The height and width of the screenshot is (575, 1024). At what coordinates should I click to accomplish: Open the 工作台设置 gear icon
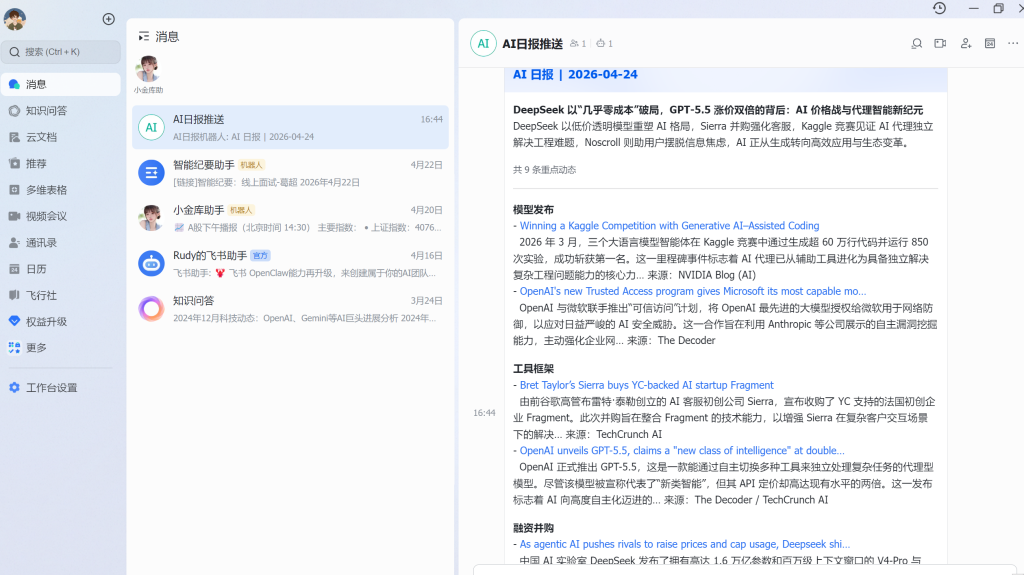tap(14, 387)
